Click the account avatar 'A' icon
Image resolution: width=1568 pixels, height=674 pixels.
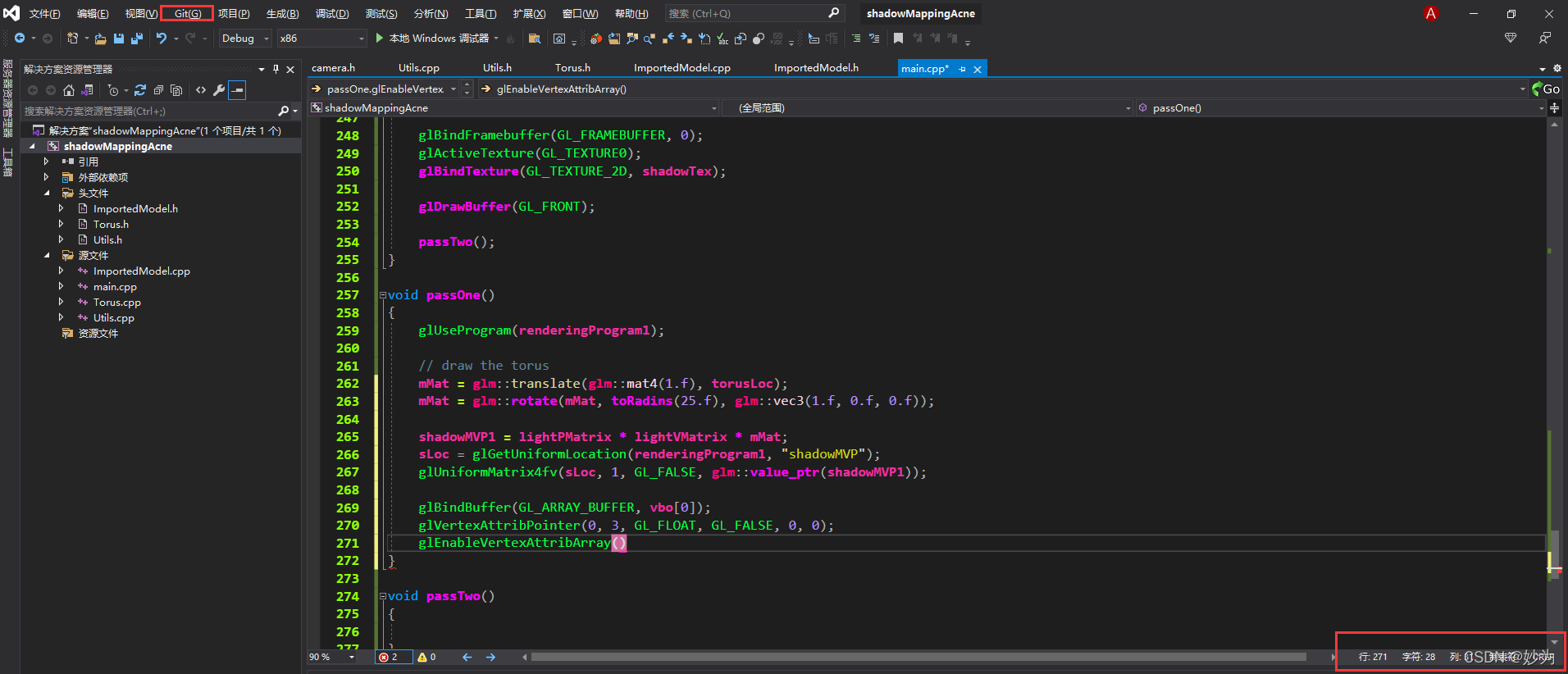click(x=1431, y=13)
